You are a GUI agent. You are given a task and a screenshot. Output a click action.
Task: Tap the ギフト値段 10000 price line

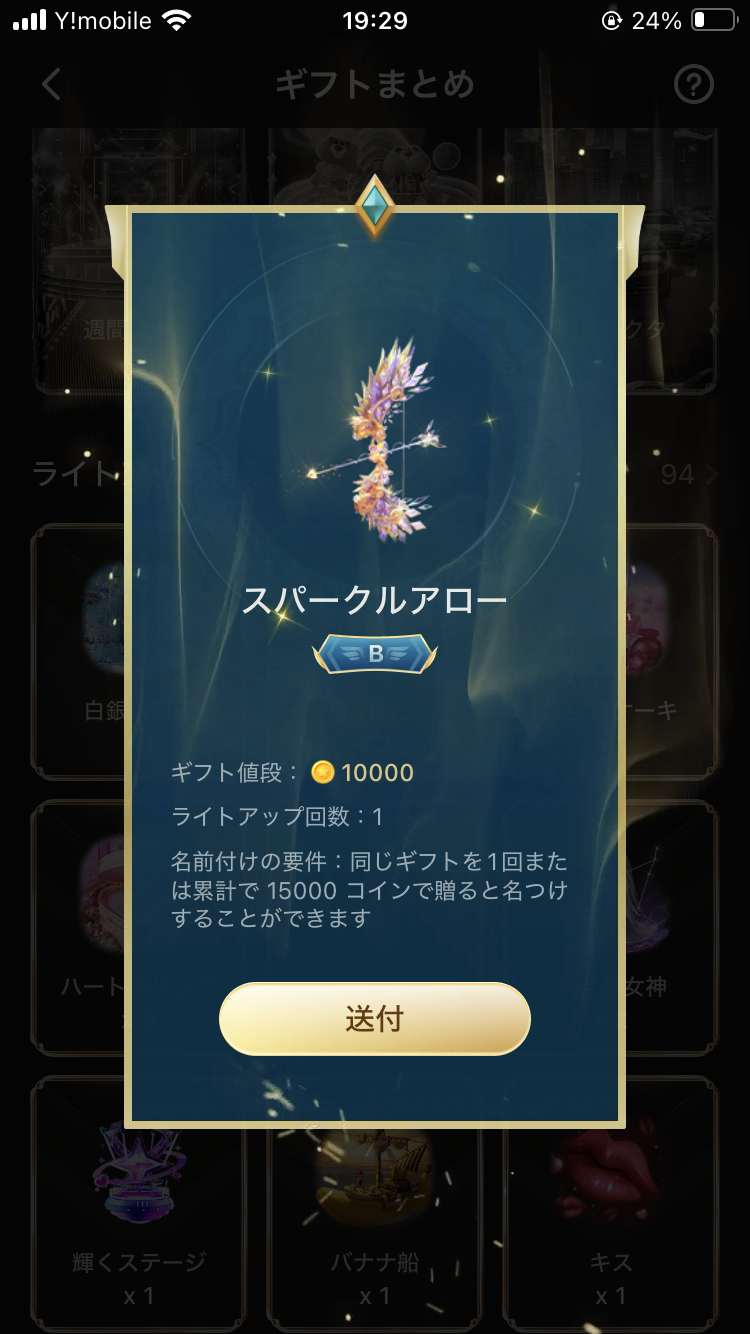coord(292,772)
